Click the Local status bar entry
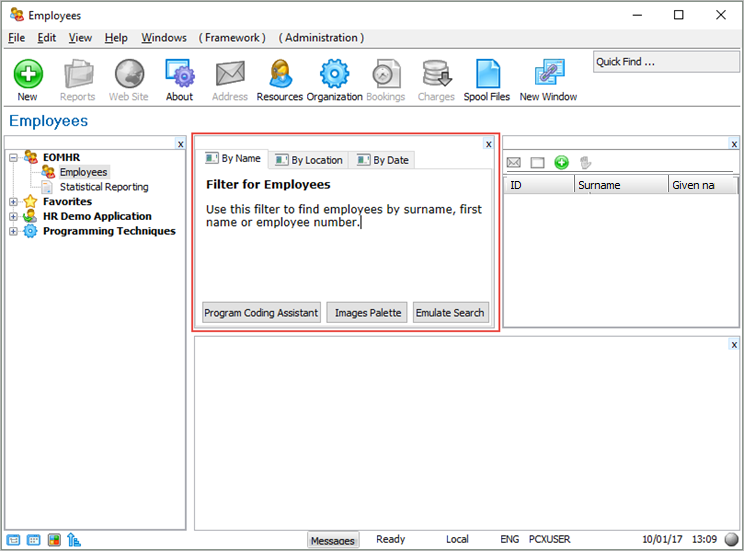744x551 pixels. [457, 539]
